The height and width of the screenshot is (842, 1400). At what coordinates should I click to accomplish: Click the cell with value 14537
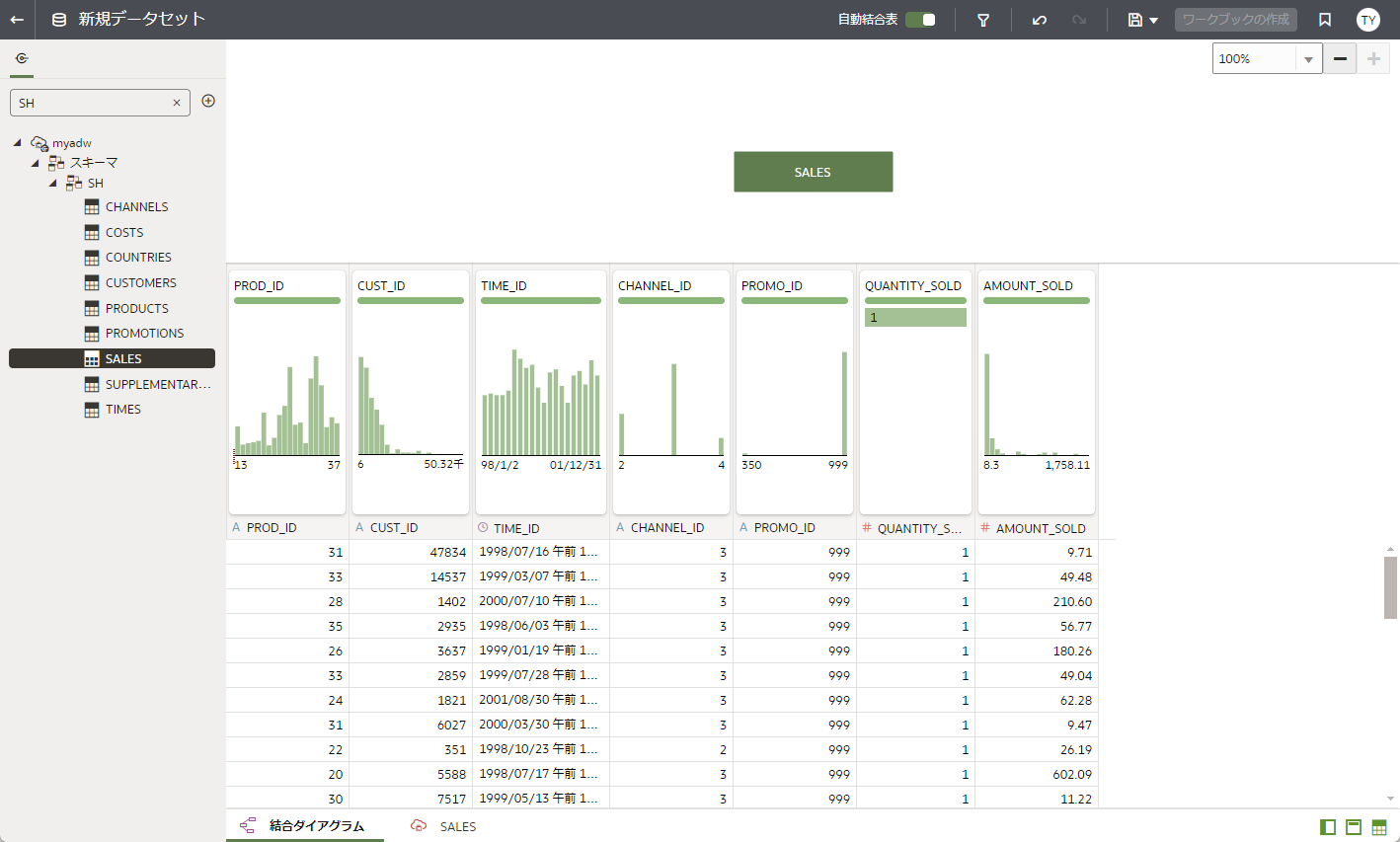pos(411,577)
